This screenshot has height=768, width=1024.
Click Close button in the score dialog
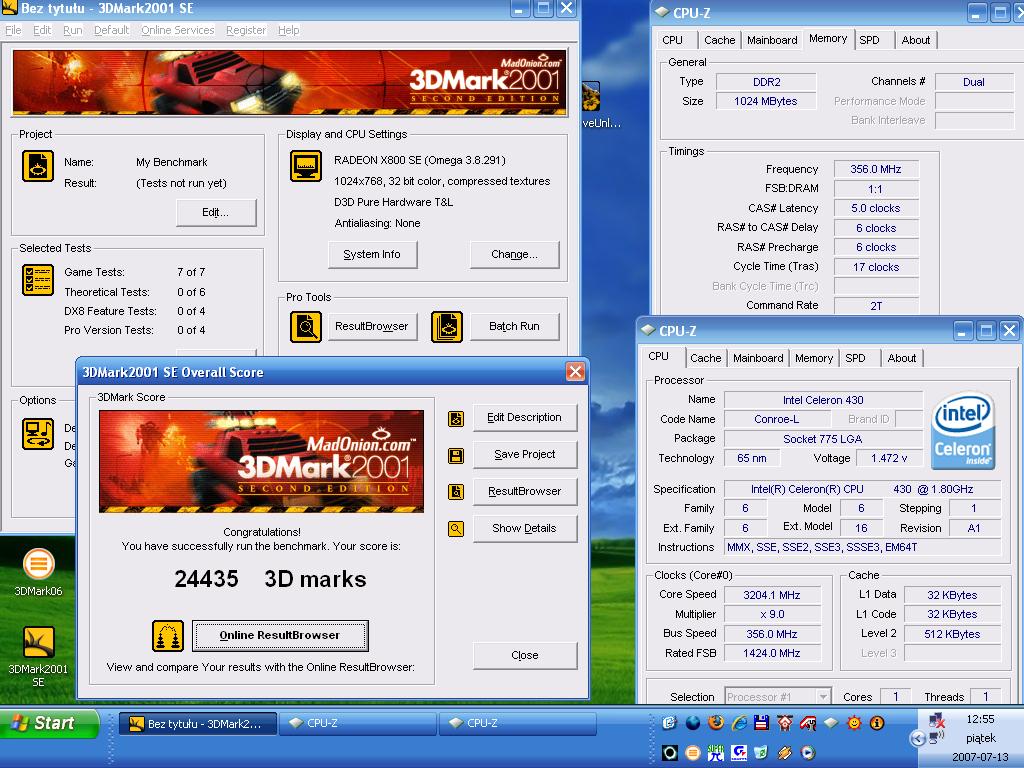click(524, 655)
